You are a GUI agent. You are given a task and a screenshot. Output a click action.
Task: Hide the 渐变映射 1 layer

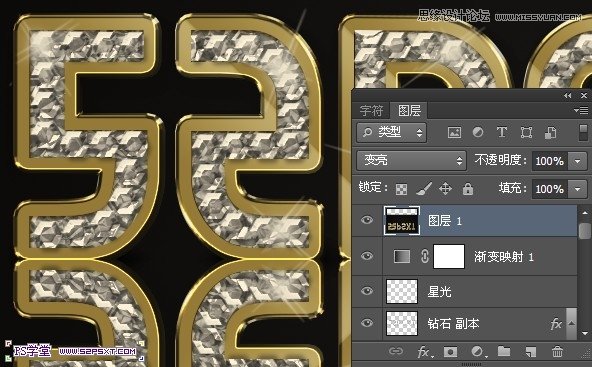367,256
